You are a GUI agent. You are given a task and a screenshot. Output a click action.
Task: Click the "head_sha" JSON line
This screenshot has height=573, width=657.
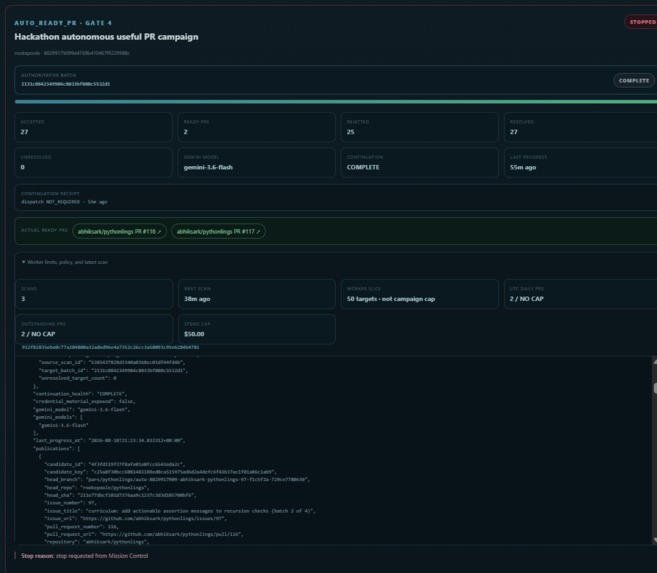tap(120, 495)
